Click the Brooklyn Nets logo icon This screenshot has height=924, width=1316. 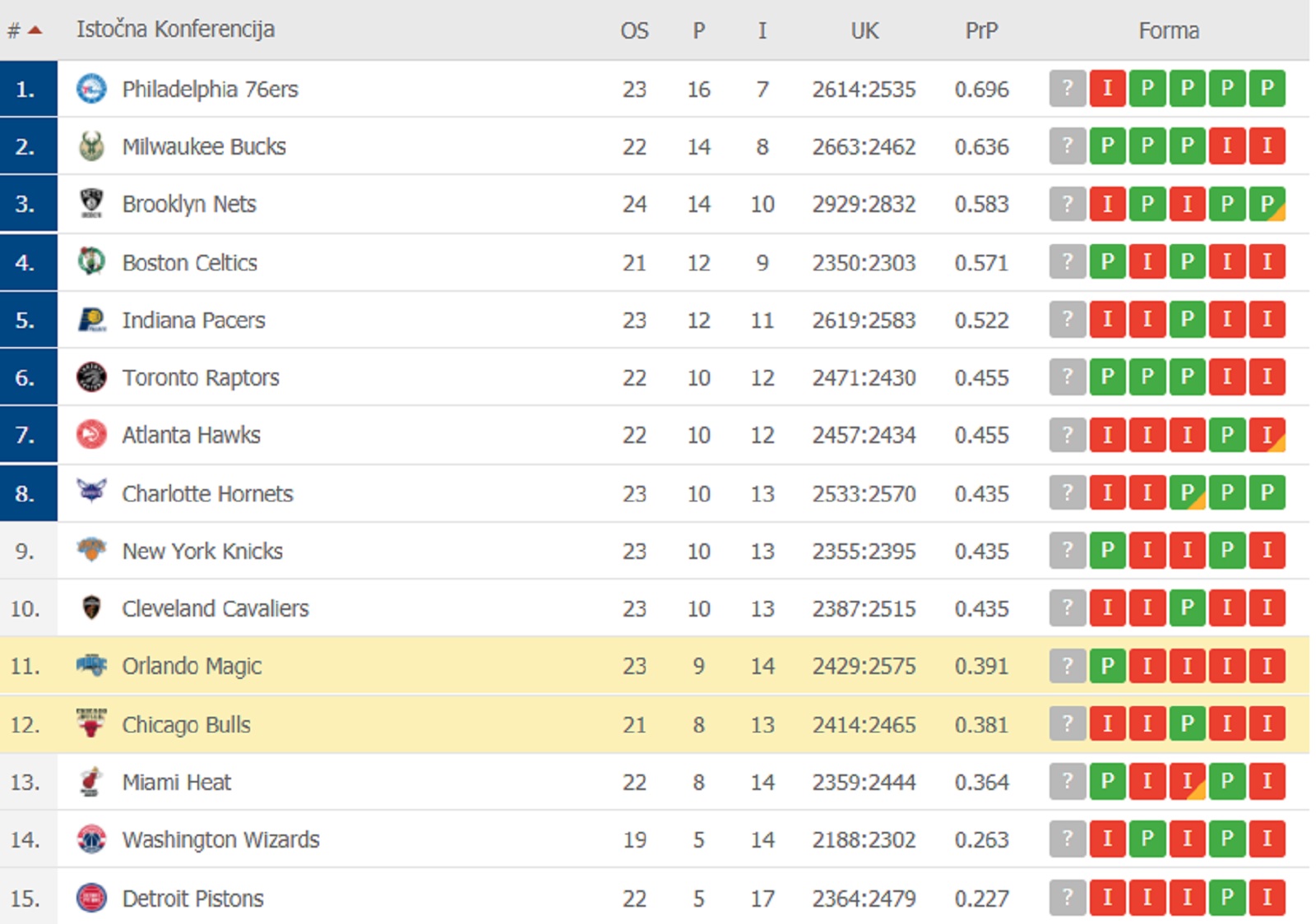point(91,203)
